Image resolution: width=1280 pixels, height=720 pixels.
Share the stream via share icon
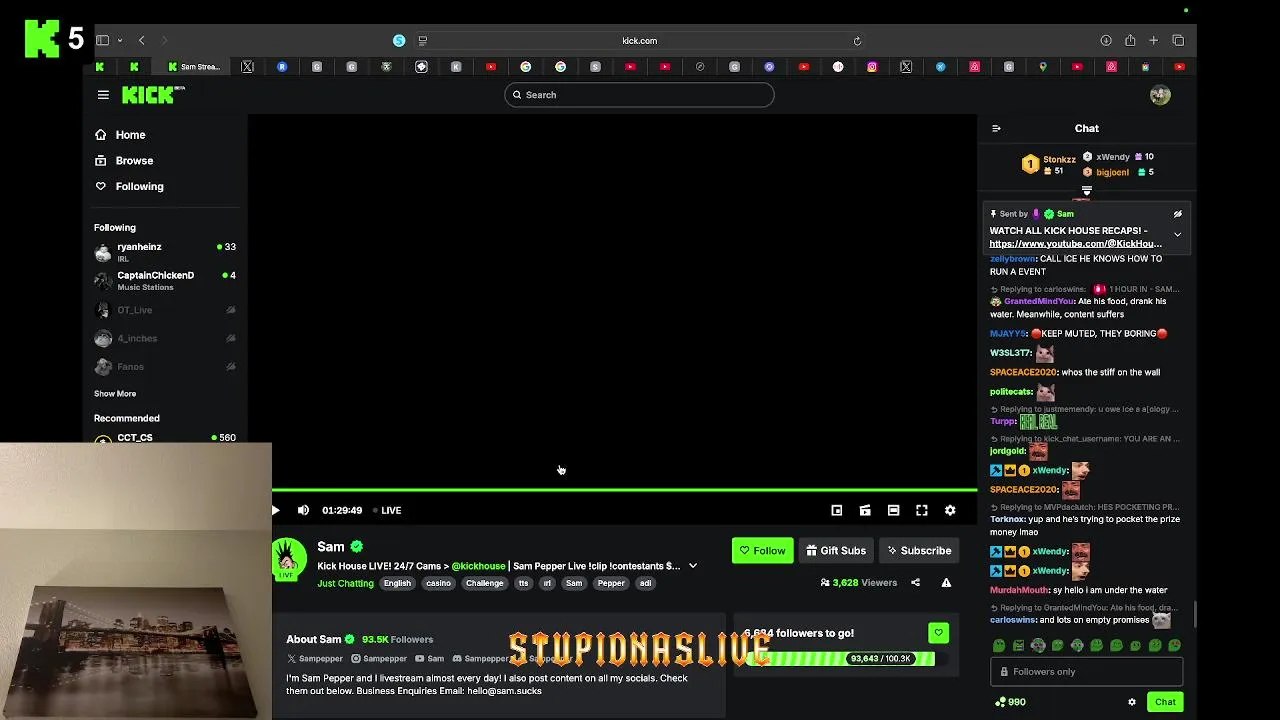915,582
